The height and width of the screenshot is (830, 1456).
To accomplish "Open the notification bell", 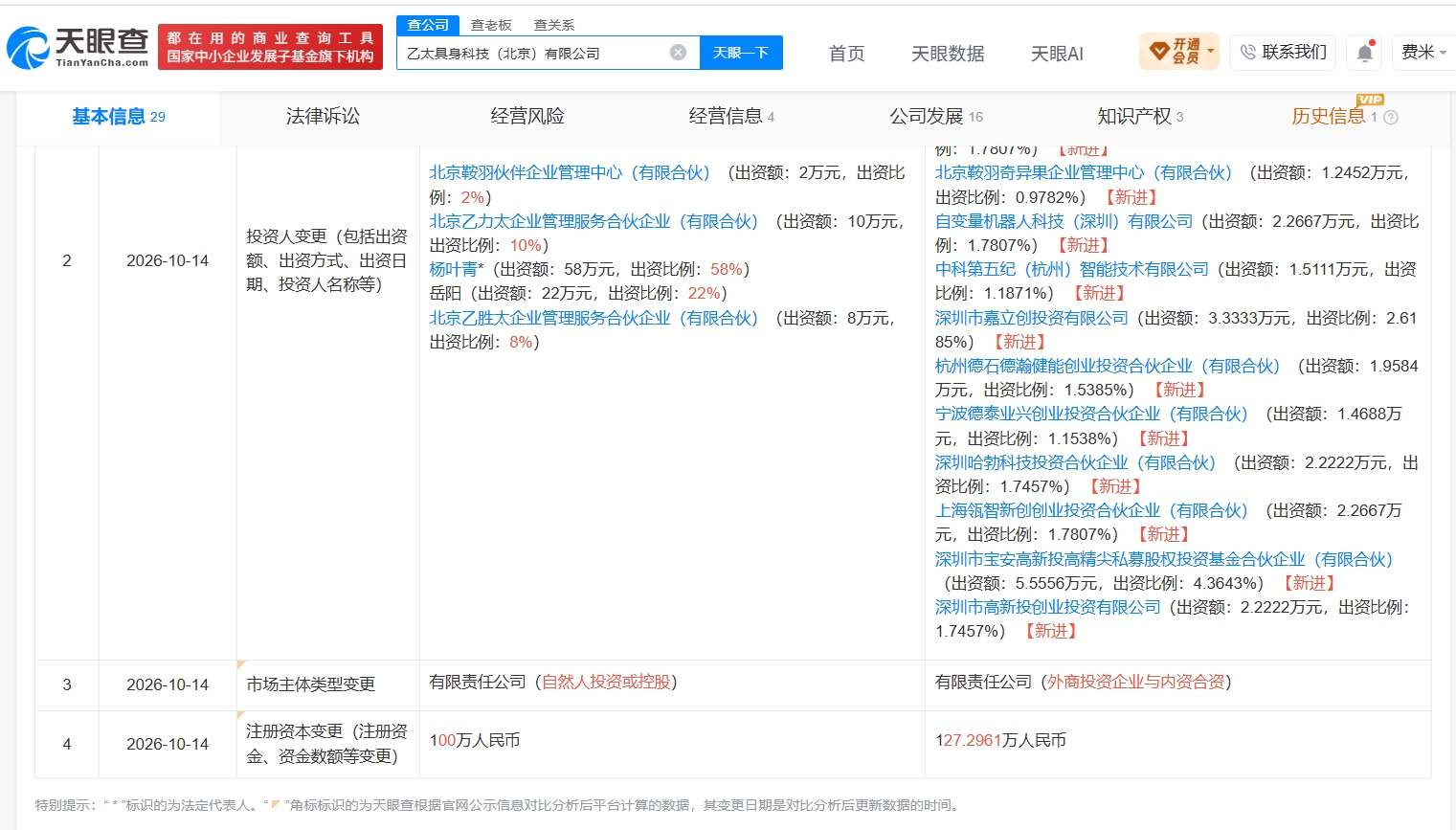I will pyautogui.click(x=1365, y=53).
